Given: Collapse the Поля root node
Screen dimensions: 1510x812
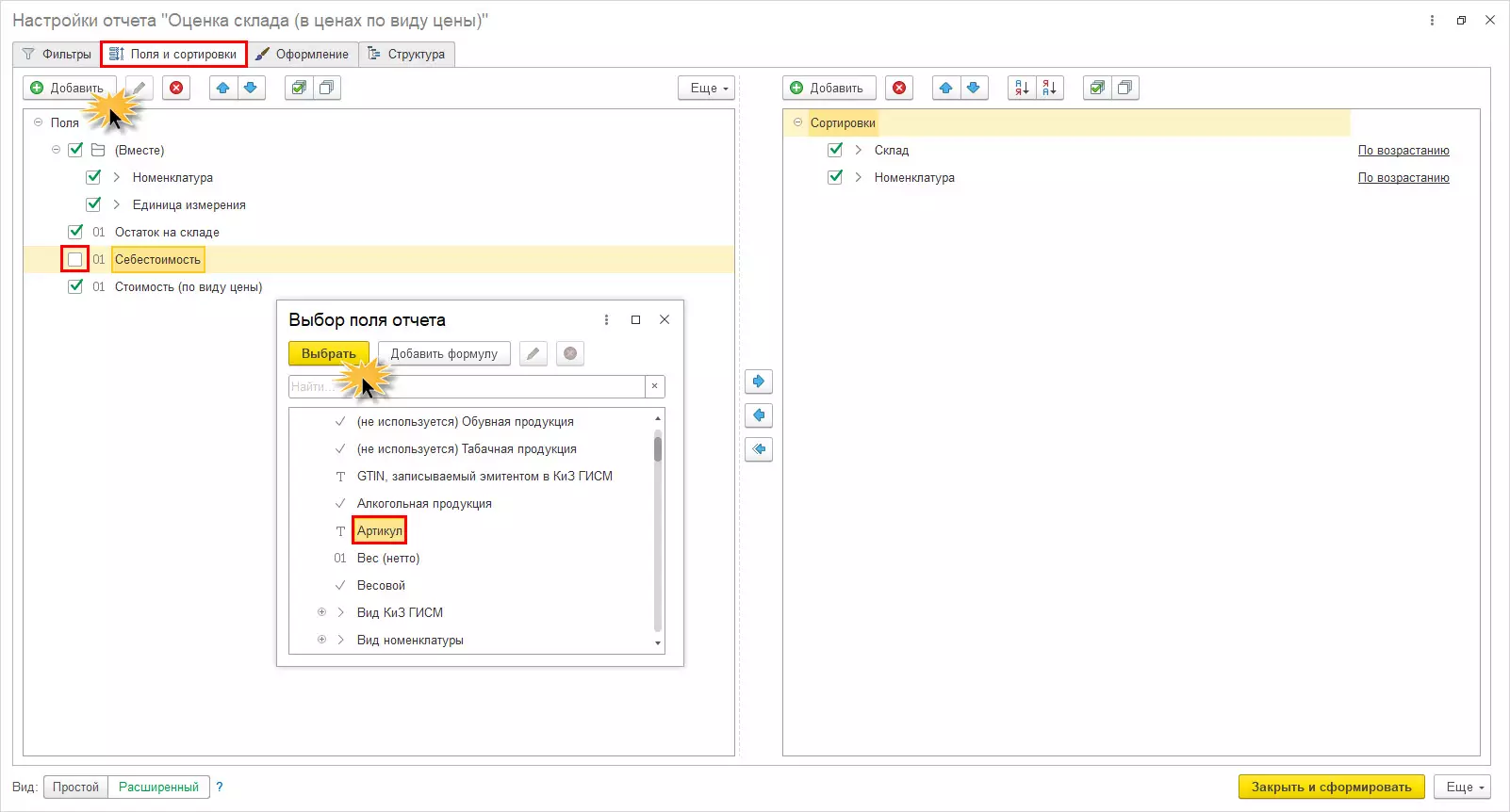Looking at the screenshot, I should (x=38, y=122).
